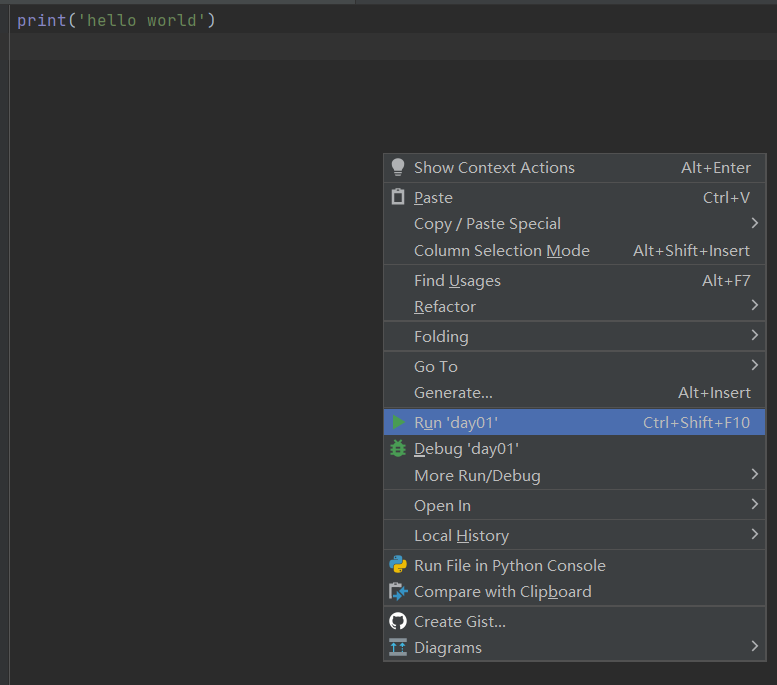Expand the Local History submenu arrow
The width and height of the screenshot is (777, 685).
(754, 535)
